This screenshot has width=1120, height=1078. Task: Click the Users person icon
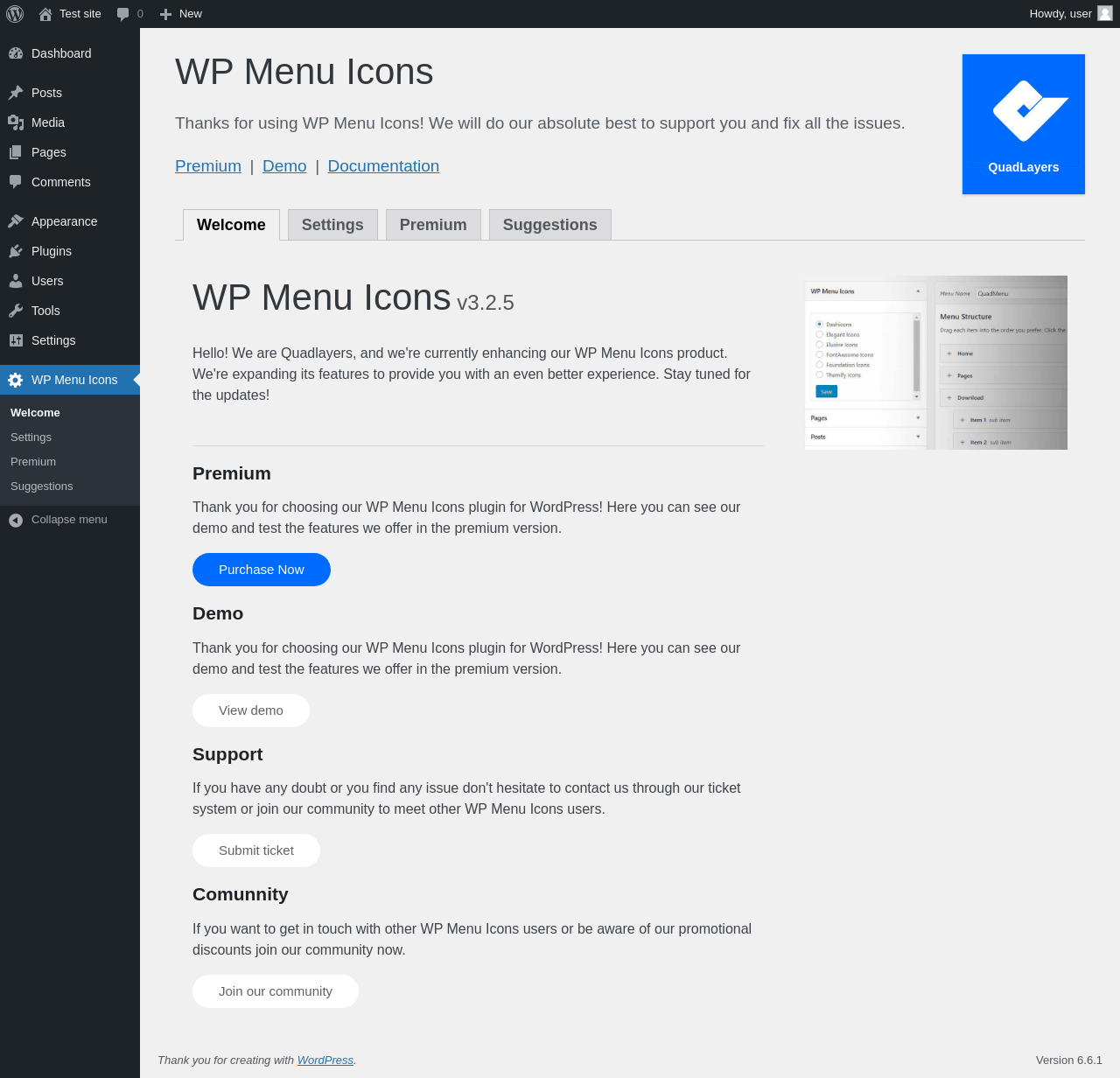tap(16, 281)
